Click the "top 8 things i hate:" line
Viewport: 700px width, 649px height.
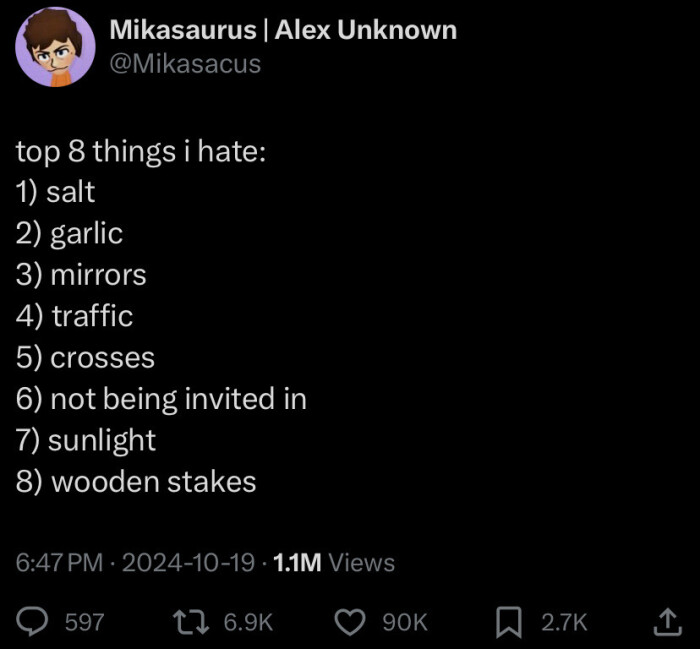point(140,151)
